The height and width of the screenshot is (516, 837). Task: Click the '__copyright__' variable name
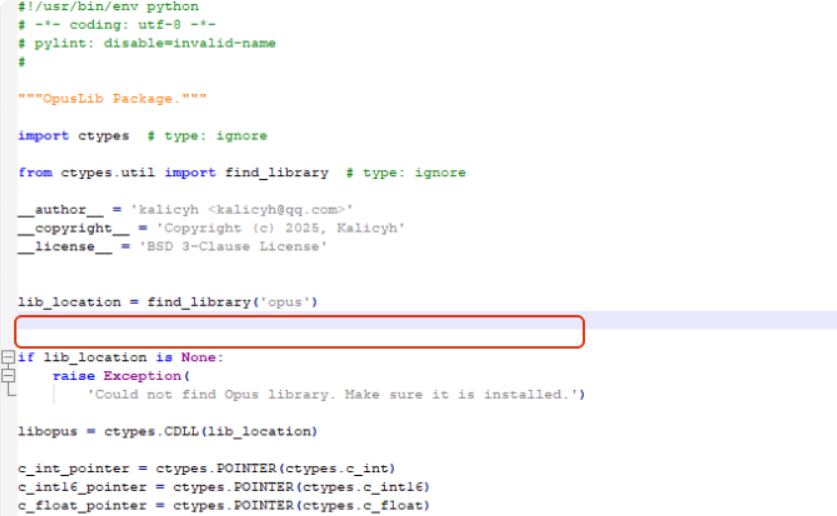(x=65, y=228)
